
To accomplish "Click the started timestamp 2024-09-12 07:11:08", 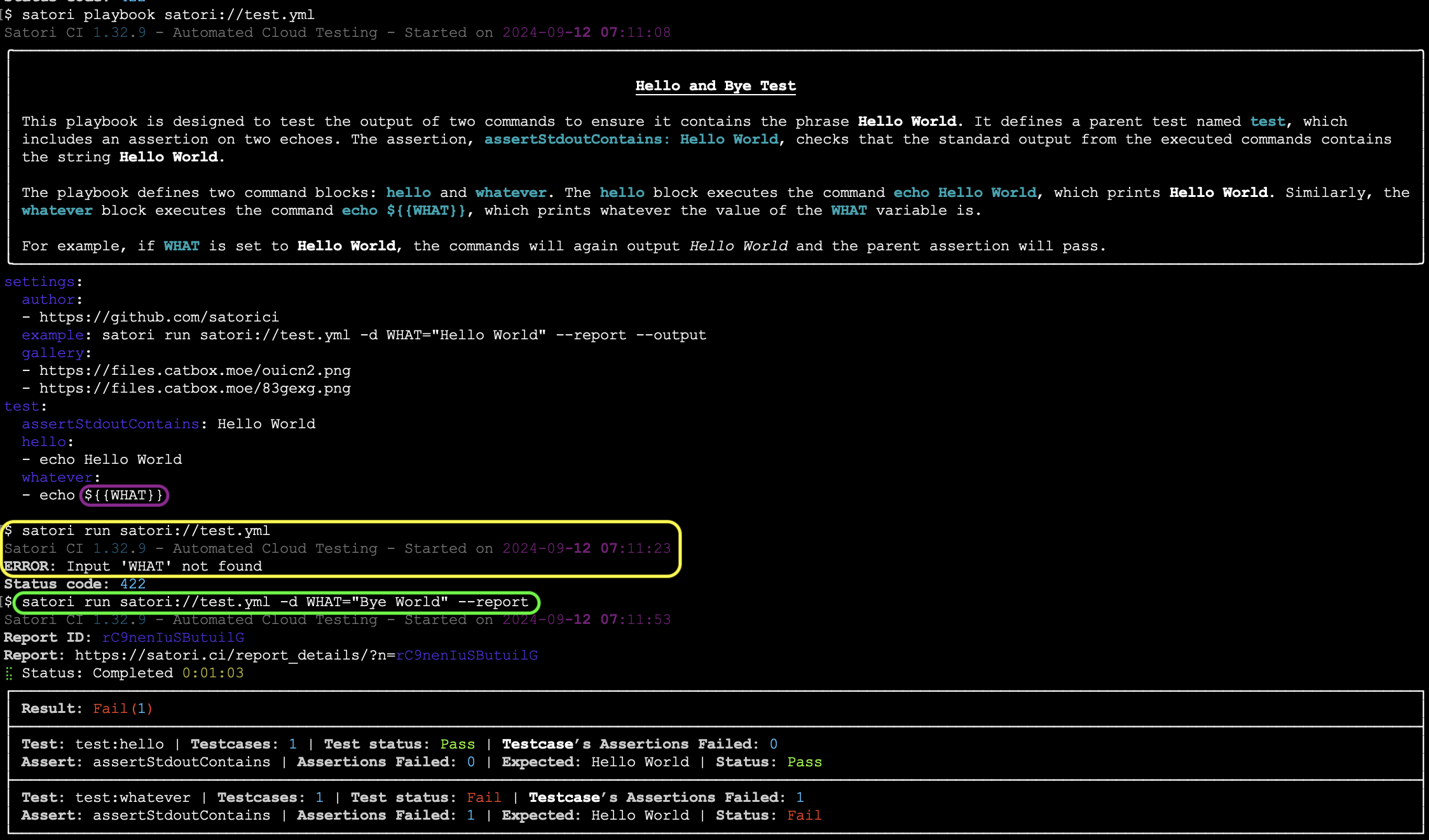I will pos(587,32).
